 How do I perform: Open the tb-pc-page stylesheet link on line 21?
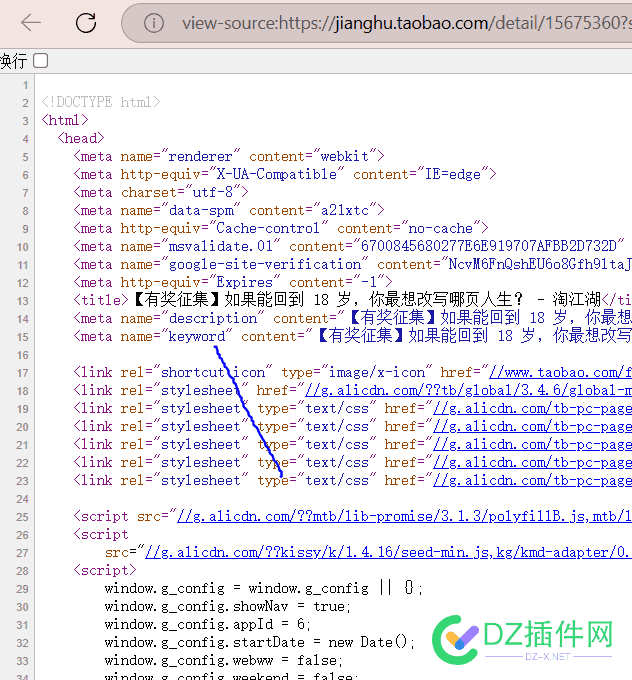[532, 445]
